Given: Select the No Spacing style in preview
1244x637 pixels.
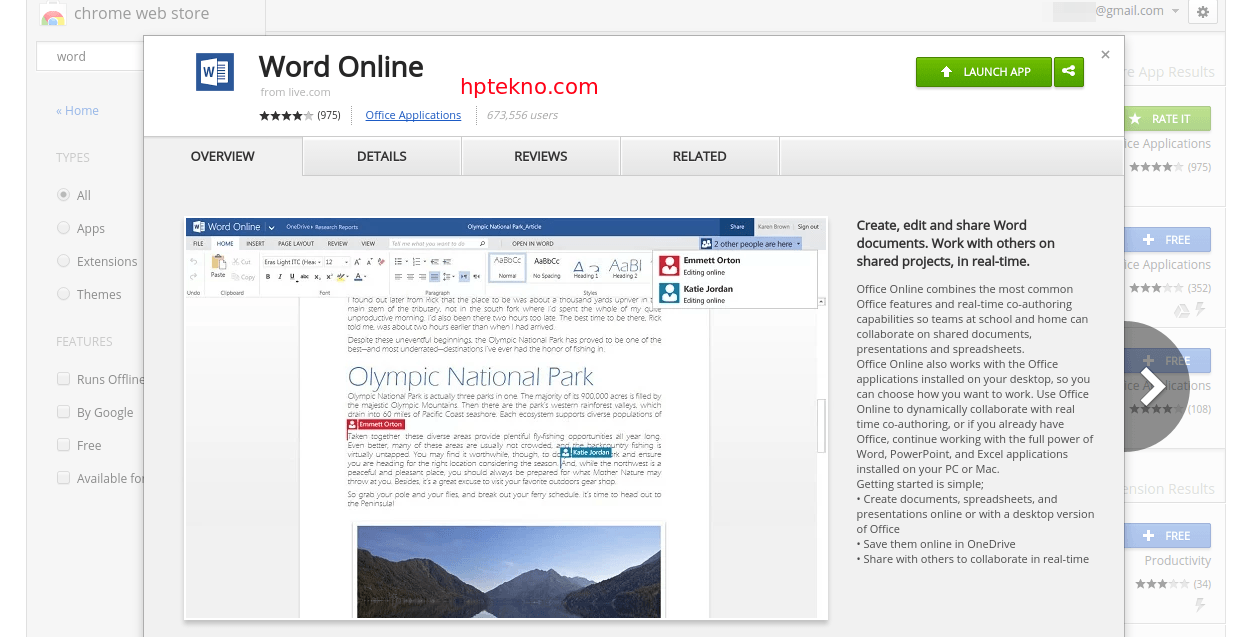Looking at the screenshot, I should pyautogui.click(x=547, y=267).
